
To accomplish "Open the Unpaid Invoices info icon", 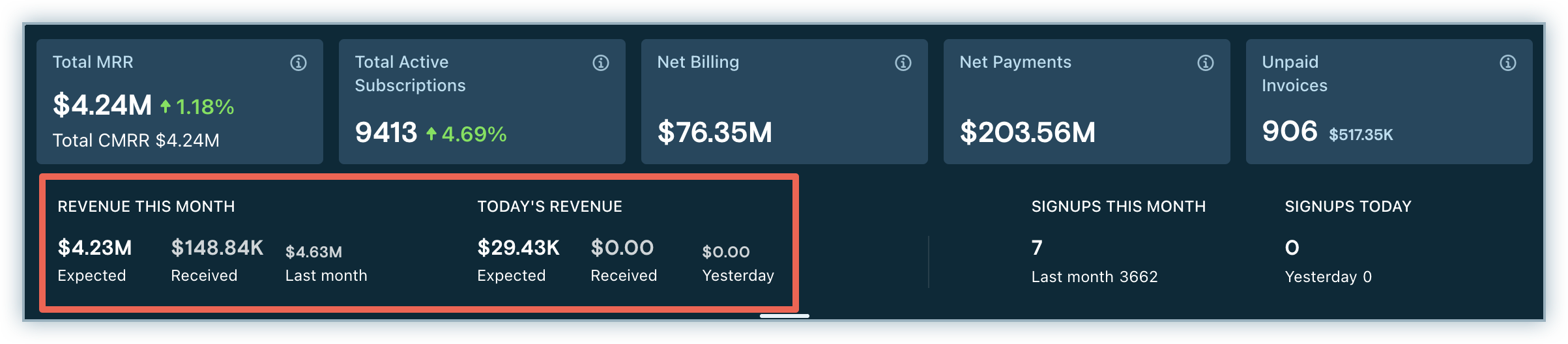I will tap(1508, 63).
